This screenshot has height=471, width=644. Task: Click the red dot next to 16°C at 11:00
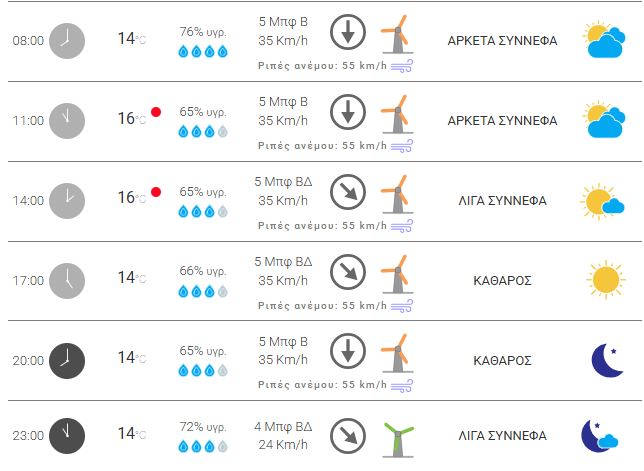point(156,112)
